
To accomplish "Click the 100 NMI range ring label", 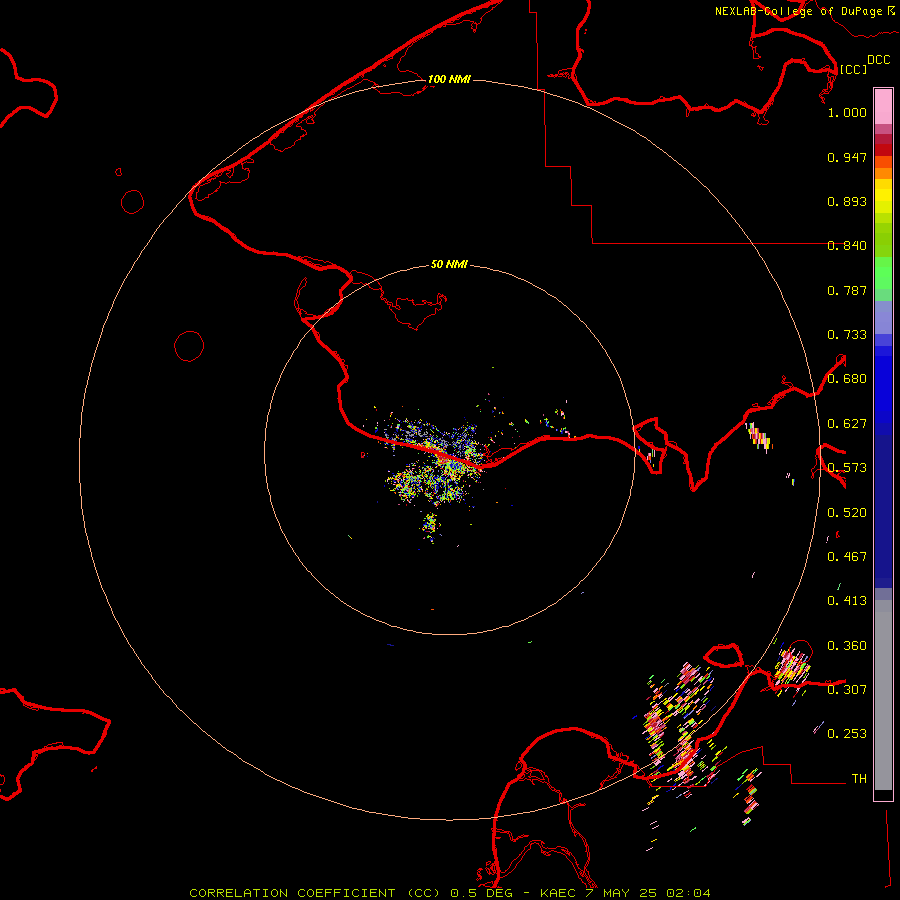I will pyautogui.click(x=449, y=79).
